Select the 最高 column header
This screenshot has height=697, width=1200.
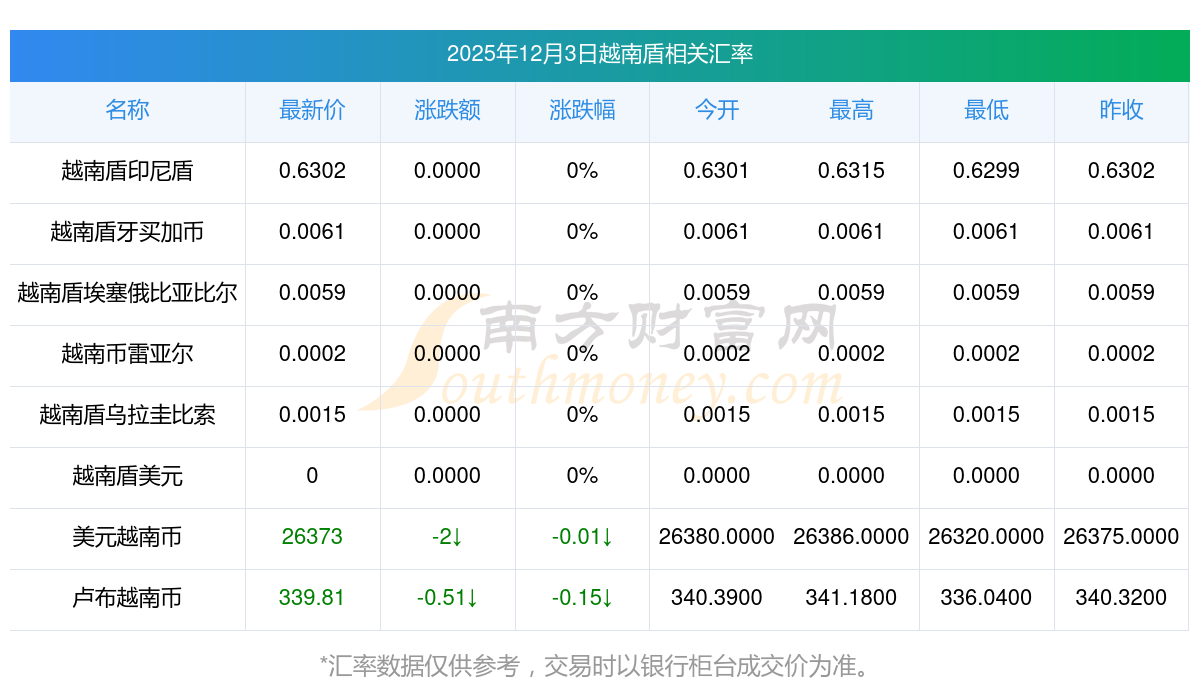point(851,110)
